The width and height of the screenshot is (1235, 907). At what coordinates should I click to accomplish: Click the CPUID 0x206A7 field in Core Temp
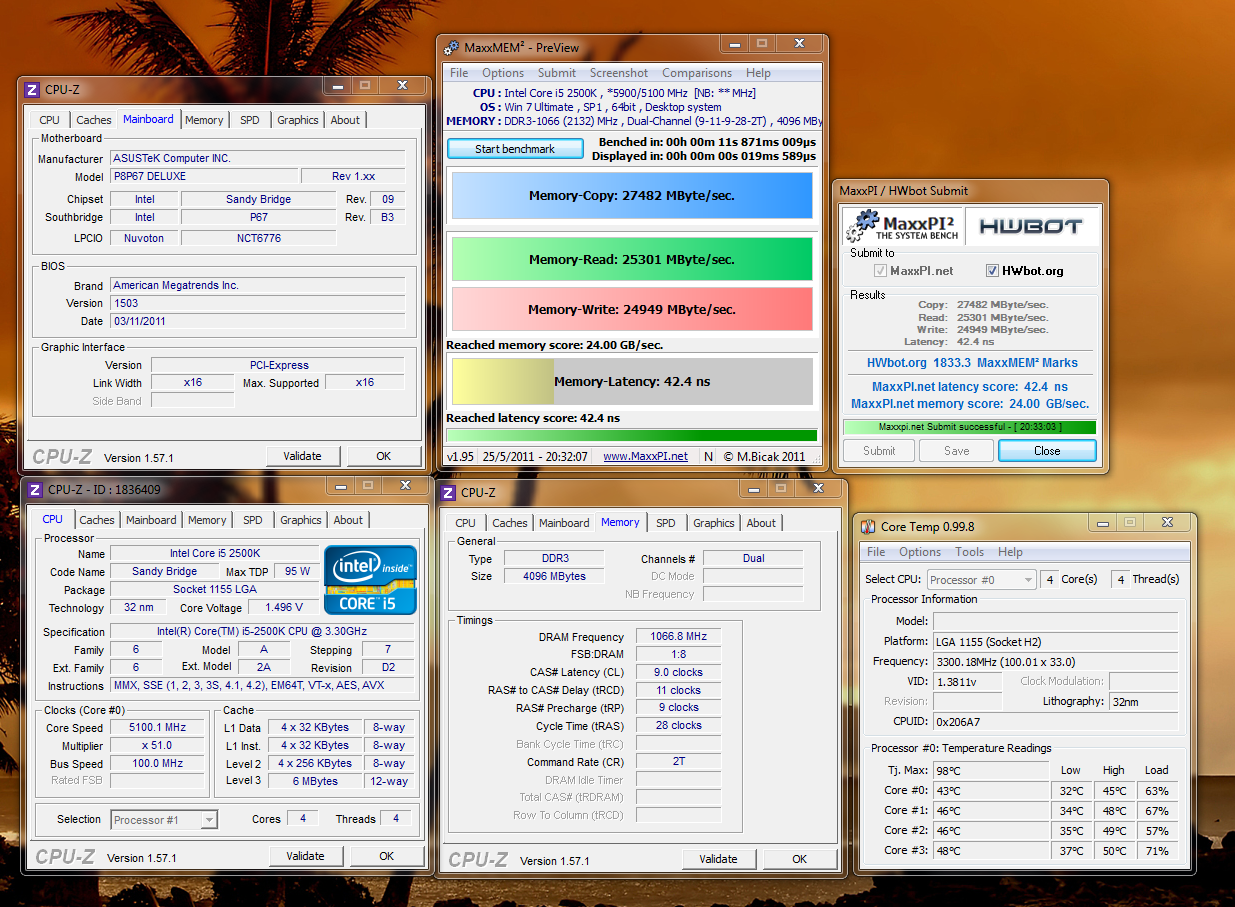[x=1055, y=721]
